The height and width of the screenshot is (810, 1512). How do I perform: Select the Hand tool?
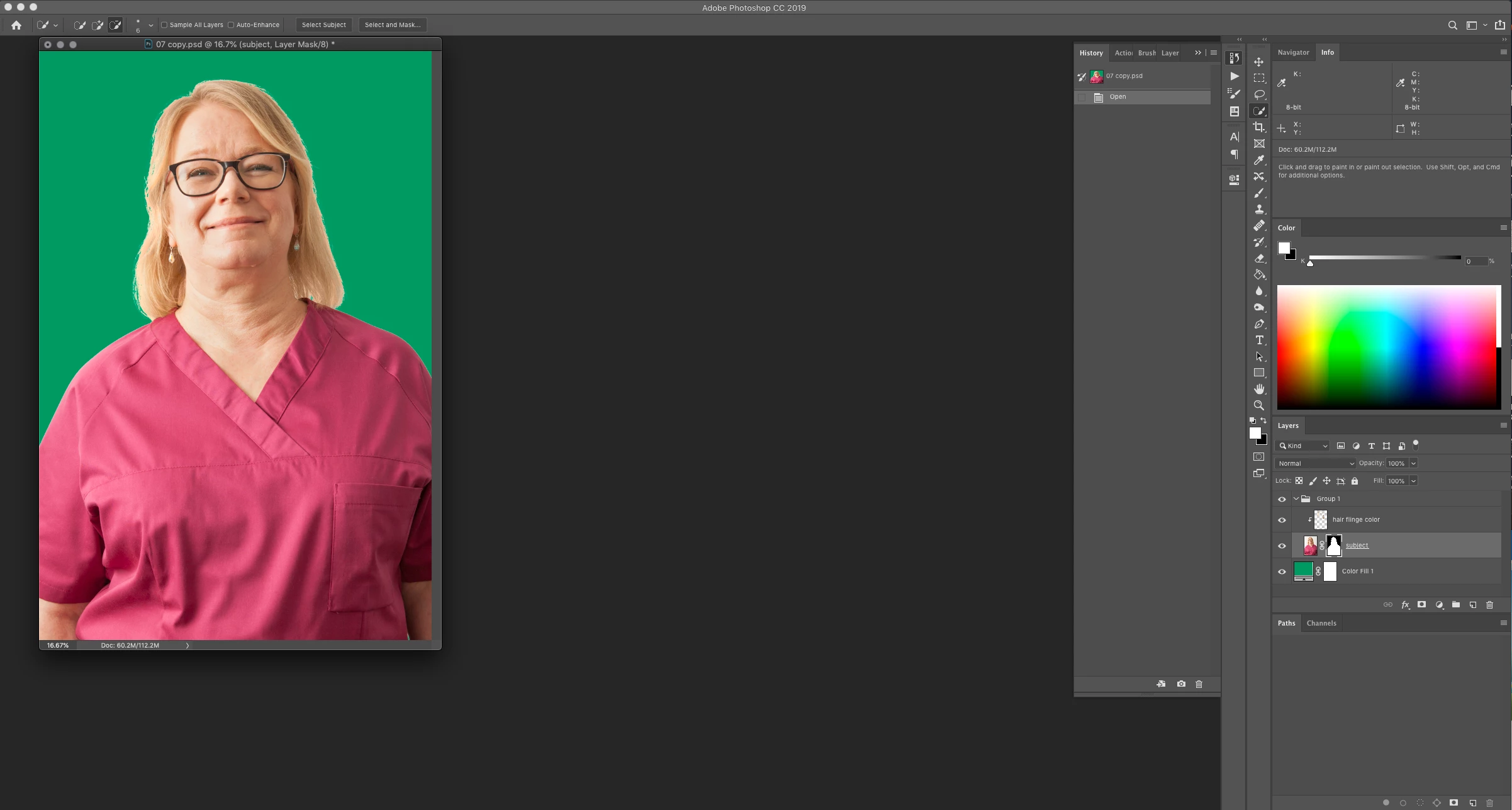pyautogui.click(x=1259, y=389)
